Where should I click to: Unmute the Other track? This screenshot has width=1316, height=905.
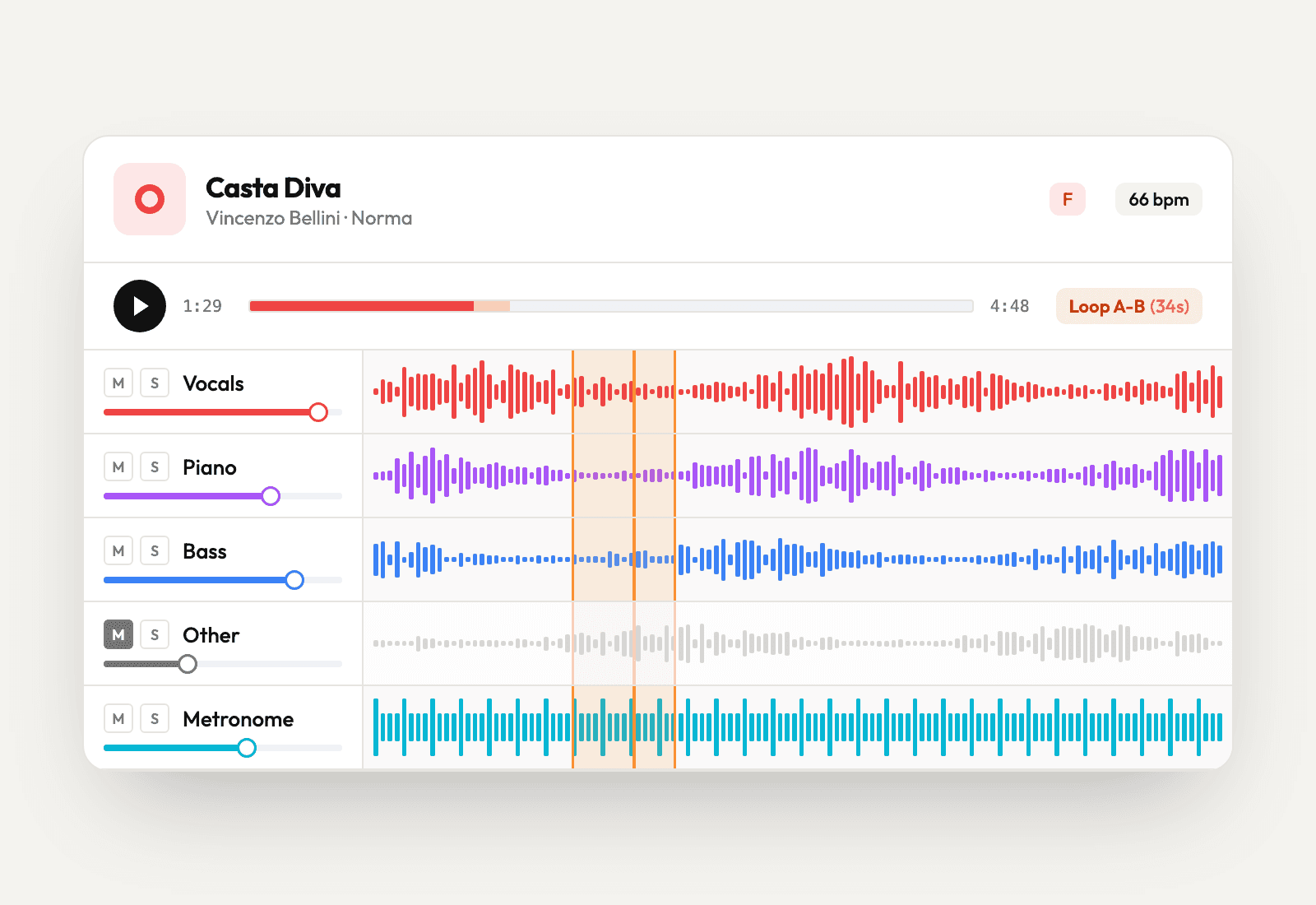(x=118, y=634)
